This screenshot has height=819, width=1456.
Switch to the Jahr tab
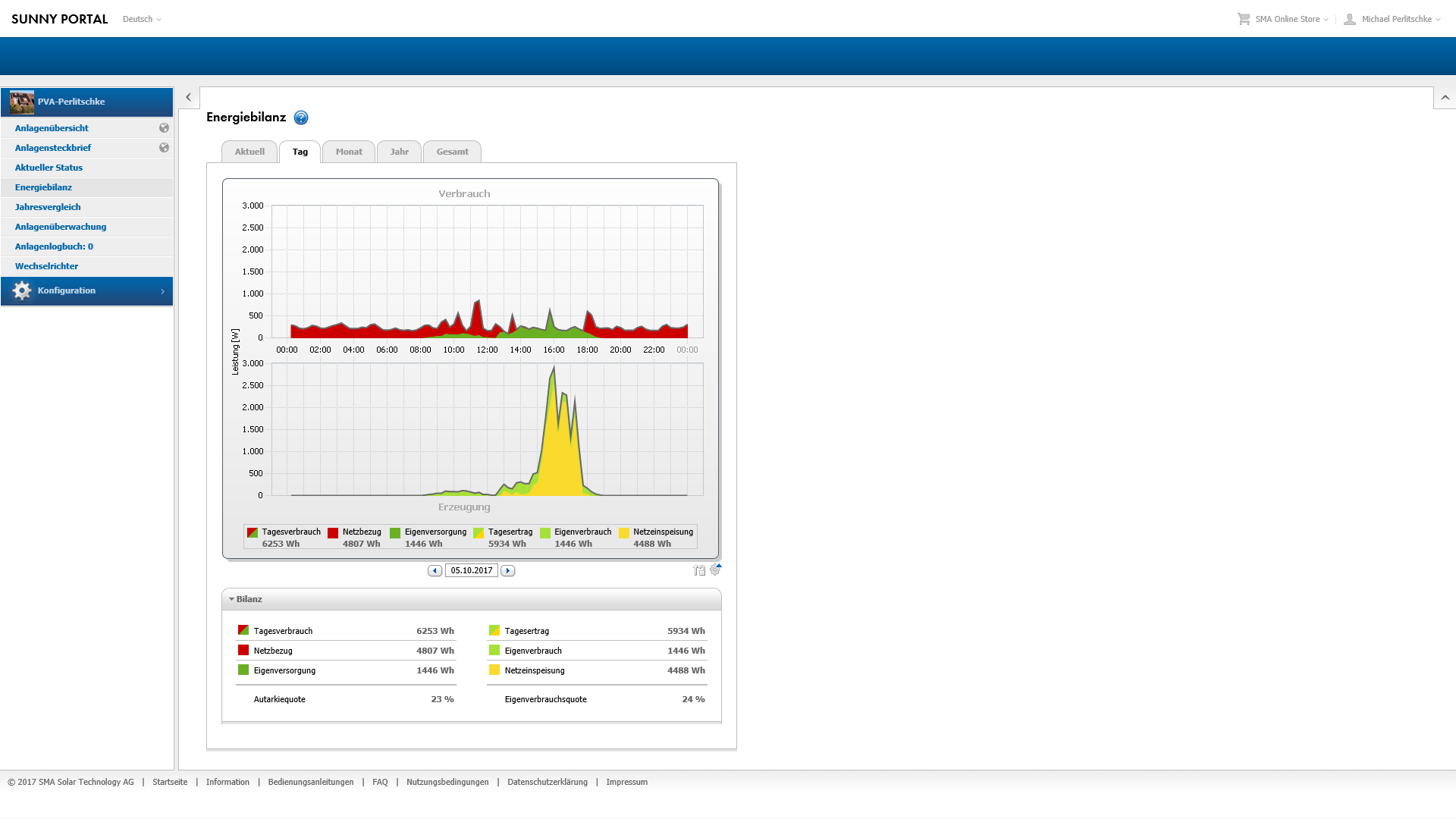click(399, 152)
